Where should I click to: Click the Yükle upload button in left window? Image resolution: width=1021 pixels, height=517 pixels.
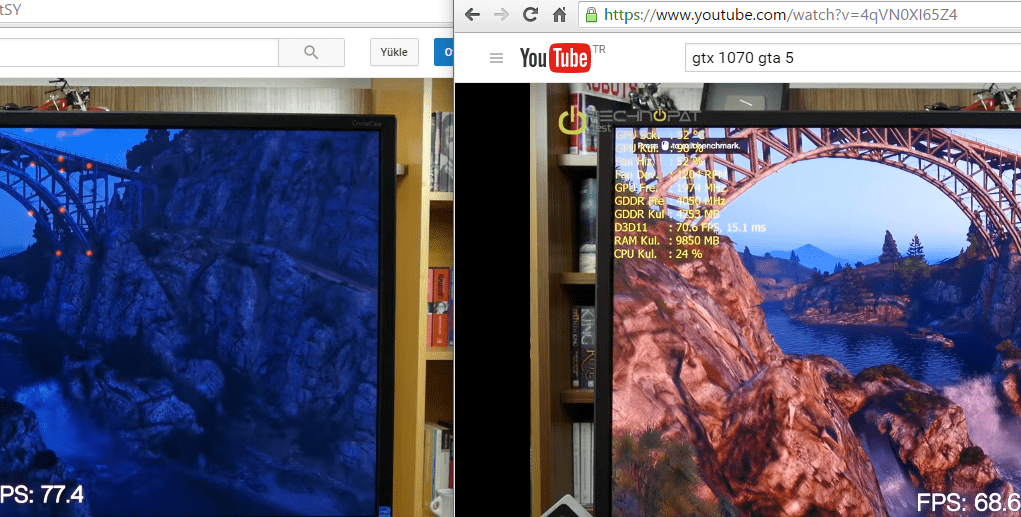pyautogui.click(x=394, y=52)
